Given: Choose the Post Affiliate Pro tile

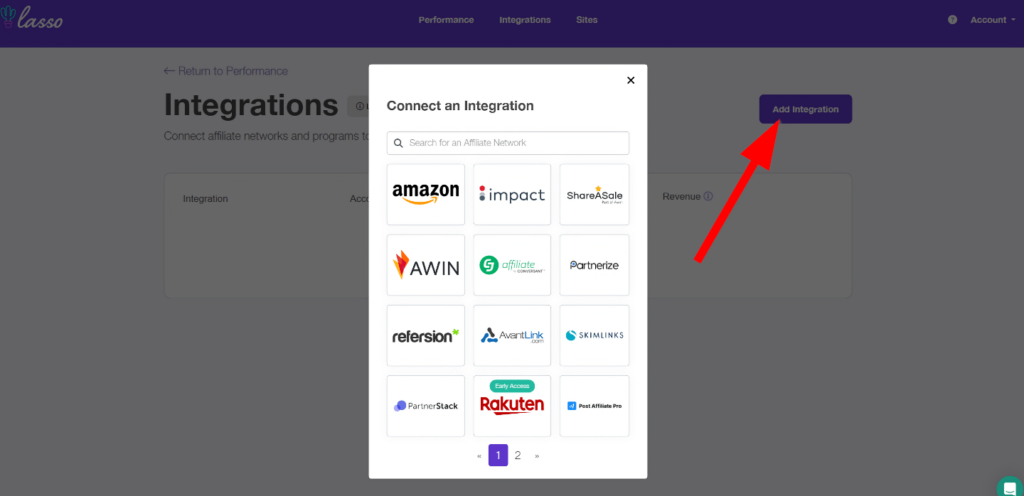Looking at the screenshot, I should 594,406.
